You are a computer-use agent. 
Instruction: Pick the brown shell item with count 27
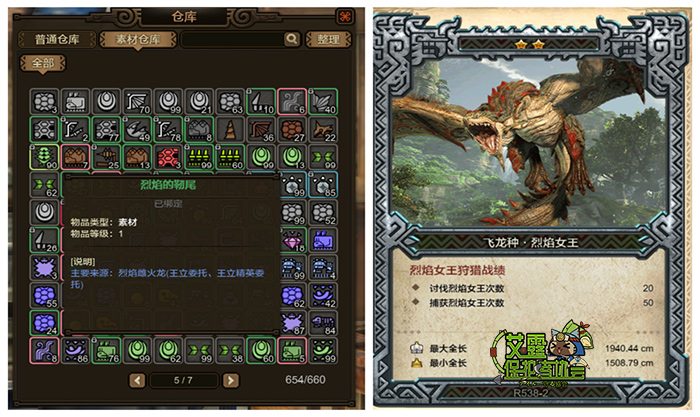click(293, 129)
